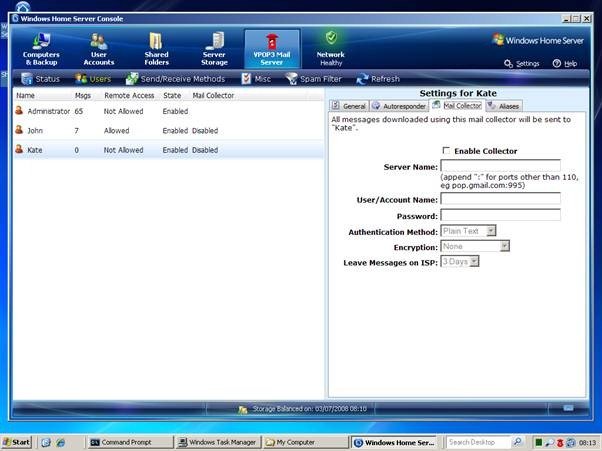602x451 pixels.
Task: Sort by Remote Access column header
Action: point(129,96)
